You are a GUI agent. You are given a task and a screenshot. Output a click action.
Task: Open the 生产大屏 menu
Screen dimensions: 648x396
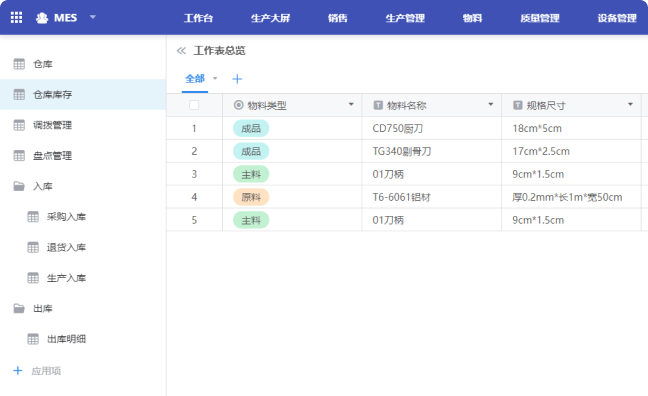pyautogui.click(x=270, y=18)
